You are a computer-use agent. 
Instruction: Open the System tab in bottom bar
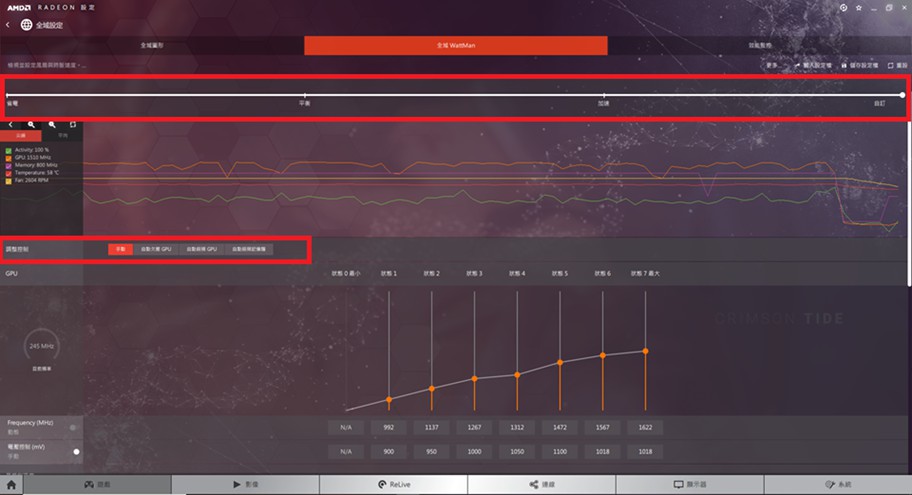838,485
